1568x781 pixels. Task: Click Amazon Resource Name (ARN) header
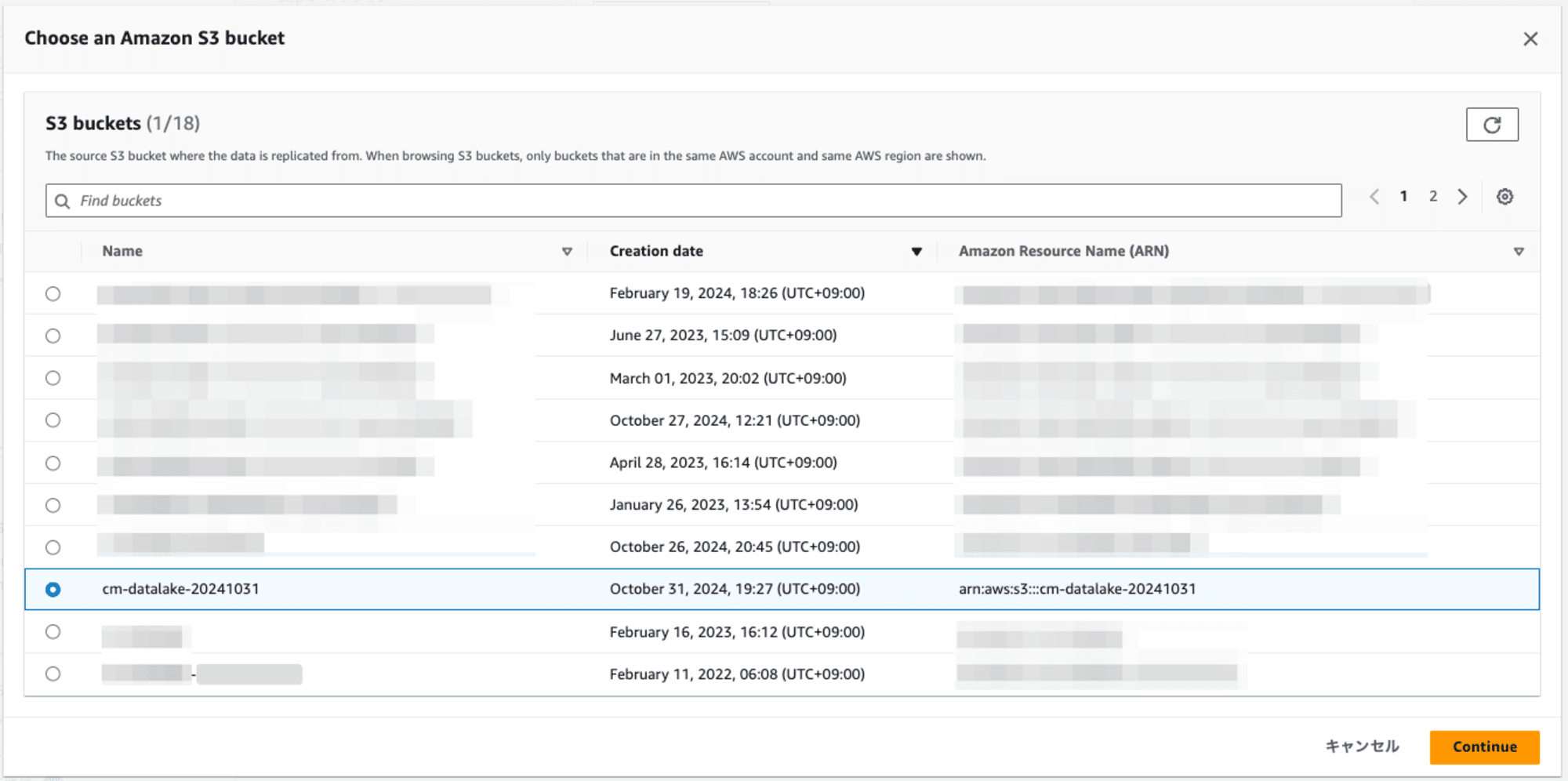[1064, 251]
